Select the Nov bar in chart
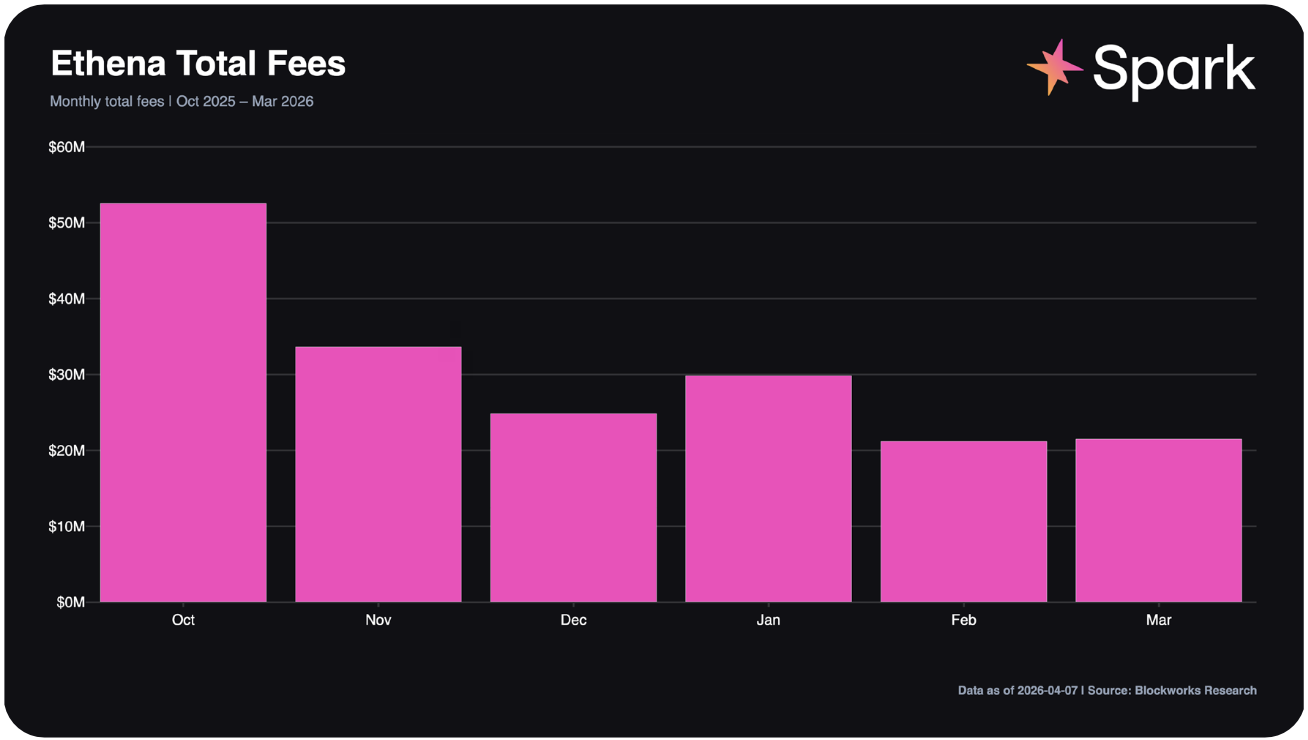 pos(378,474)
